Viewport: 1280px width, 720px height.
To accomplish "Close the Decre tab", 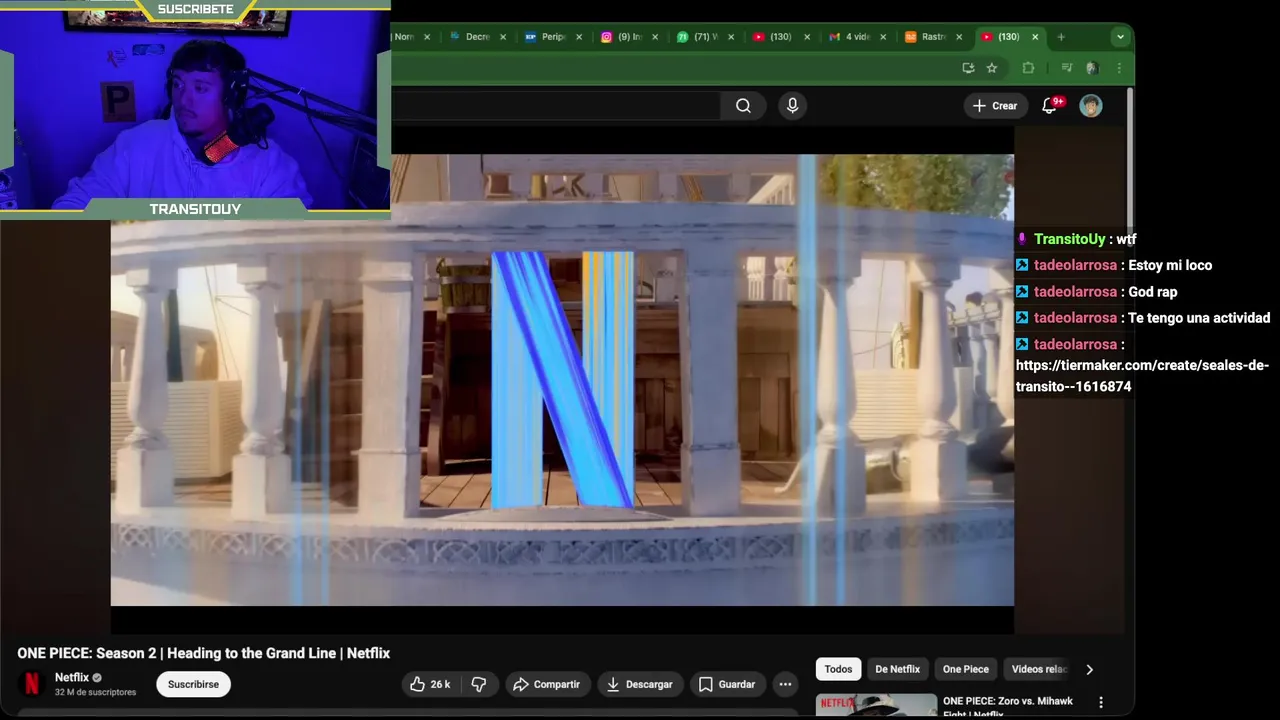I will coord(503,37).
